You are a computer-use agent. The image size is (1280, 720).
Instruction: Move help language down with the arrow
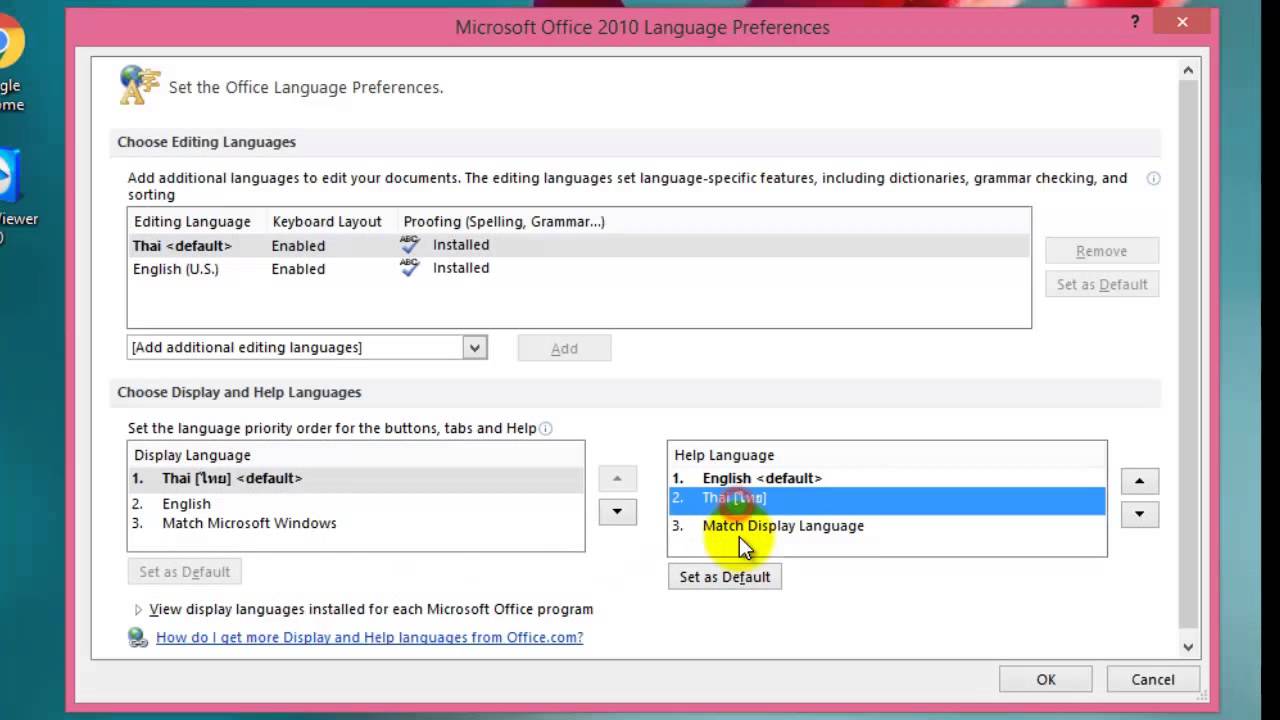[1139, 514]
